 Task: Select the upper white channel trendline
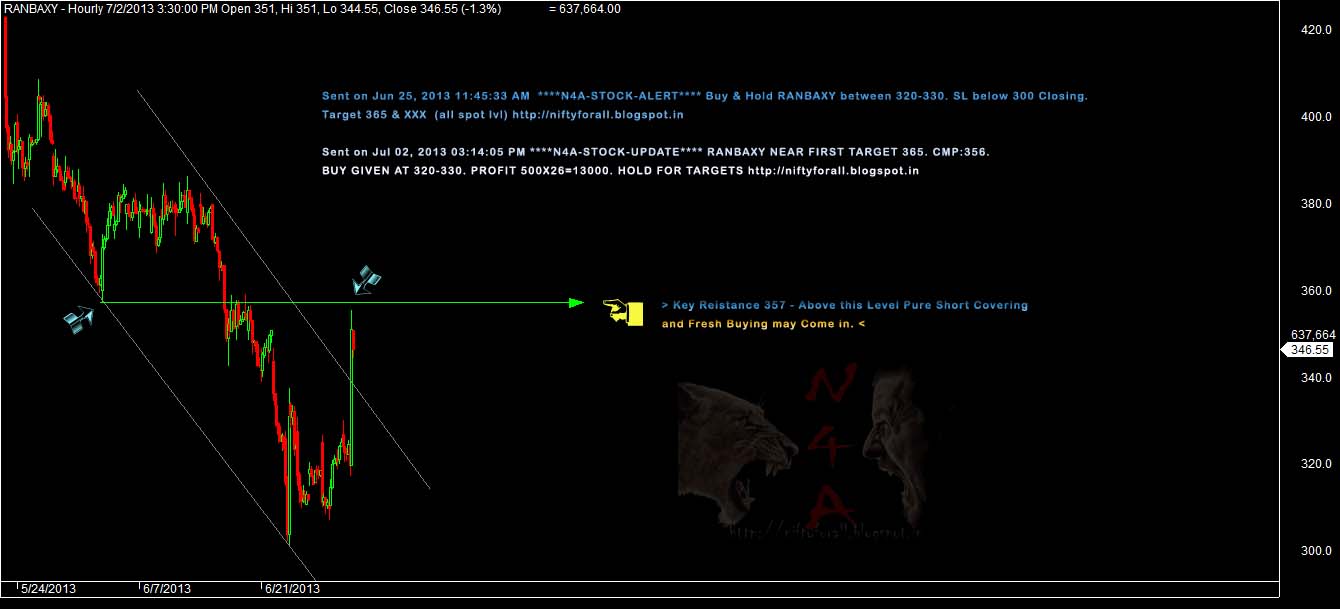283,289
